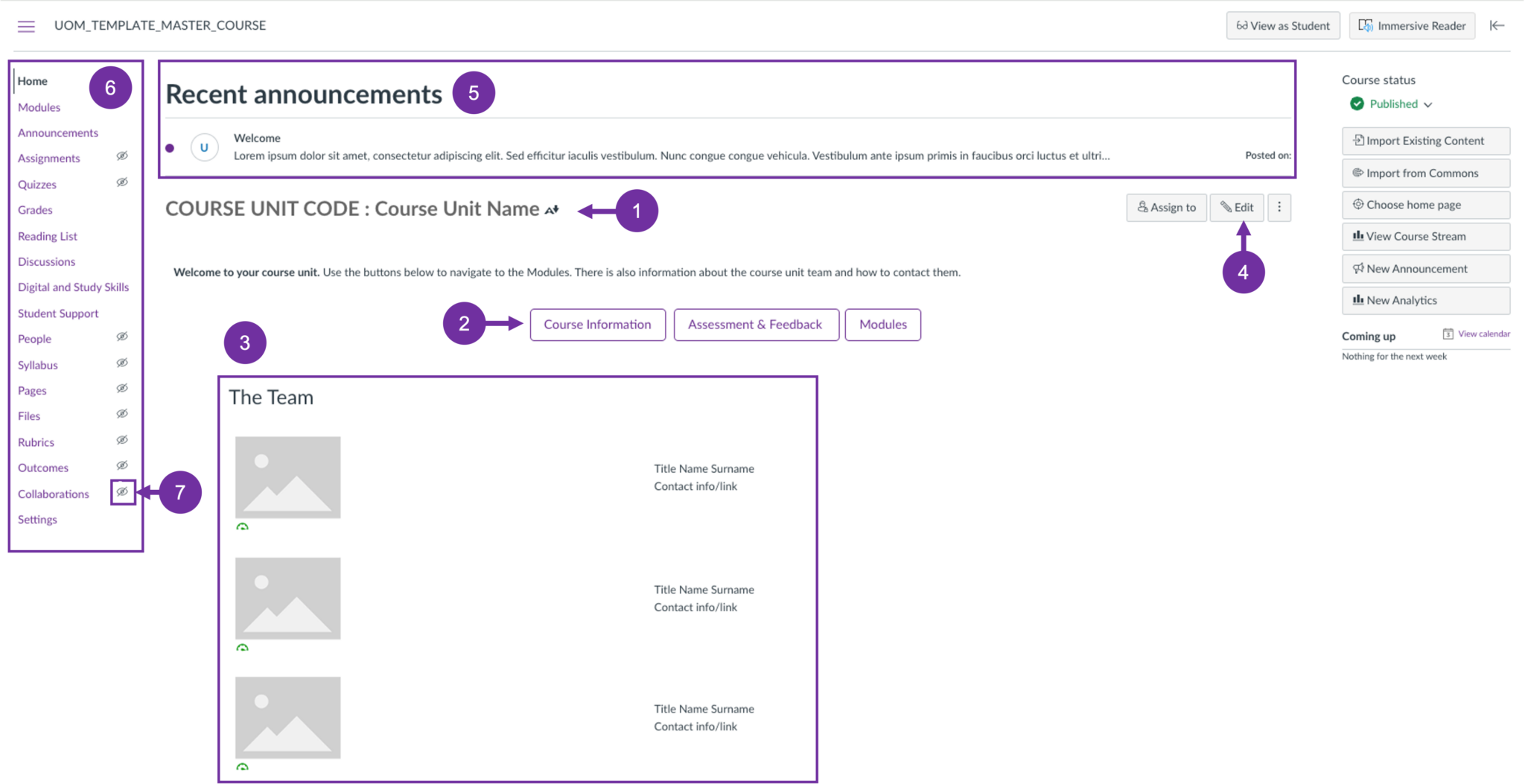Collapse the right sidebar with the arrow icon

coord(1497,25)
